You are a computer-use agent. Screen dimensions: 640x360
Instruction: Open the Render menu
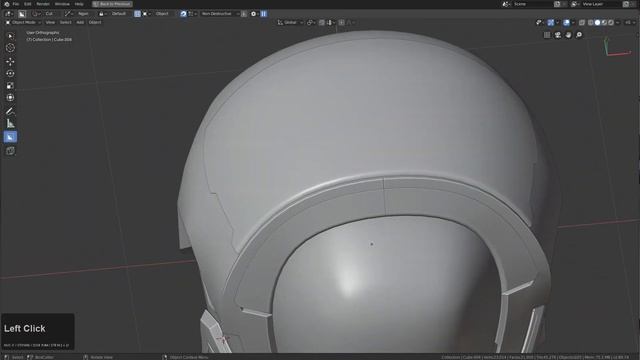click(43, 4)
